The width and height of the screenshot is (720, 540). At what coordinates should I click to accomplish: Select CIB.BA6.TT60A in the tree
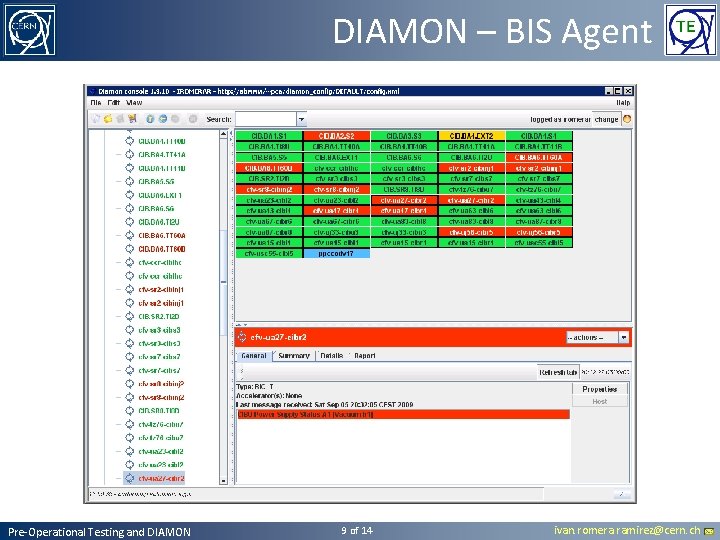coord(162,236)
